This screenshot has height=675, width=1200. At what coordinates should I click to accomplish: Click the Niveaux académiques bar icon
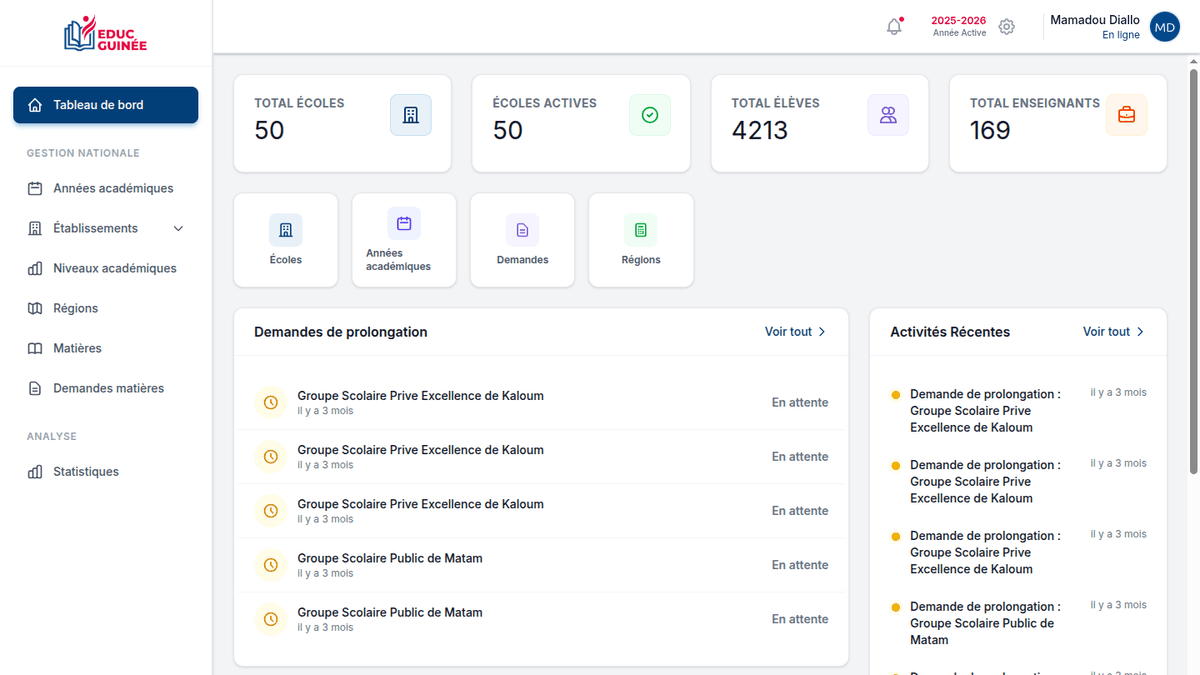pyautogui.click(x=35, y=268)
